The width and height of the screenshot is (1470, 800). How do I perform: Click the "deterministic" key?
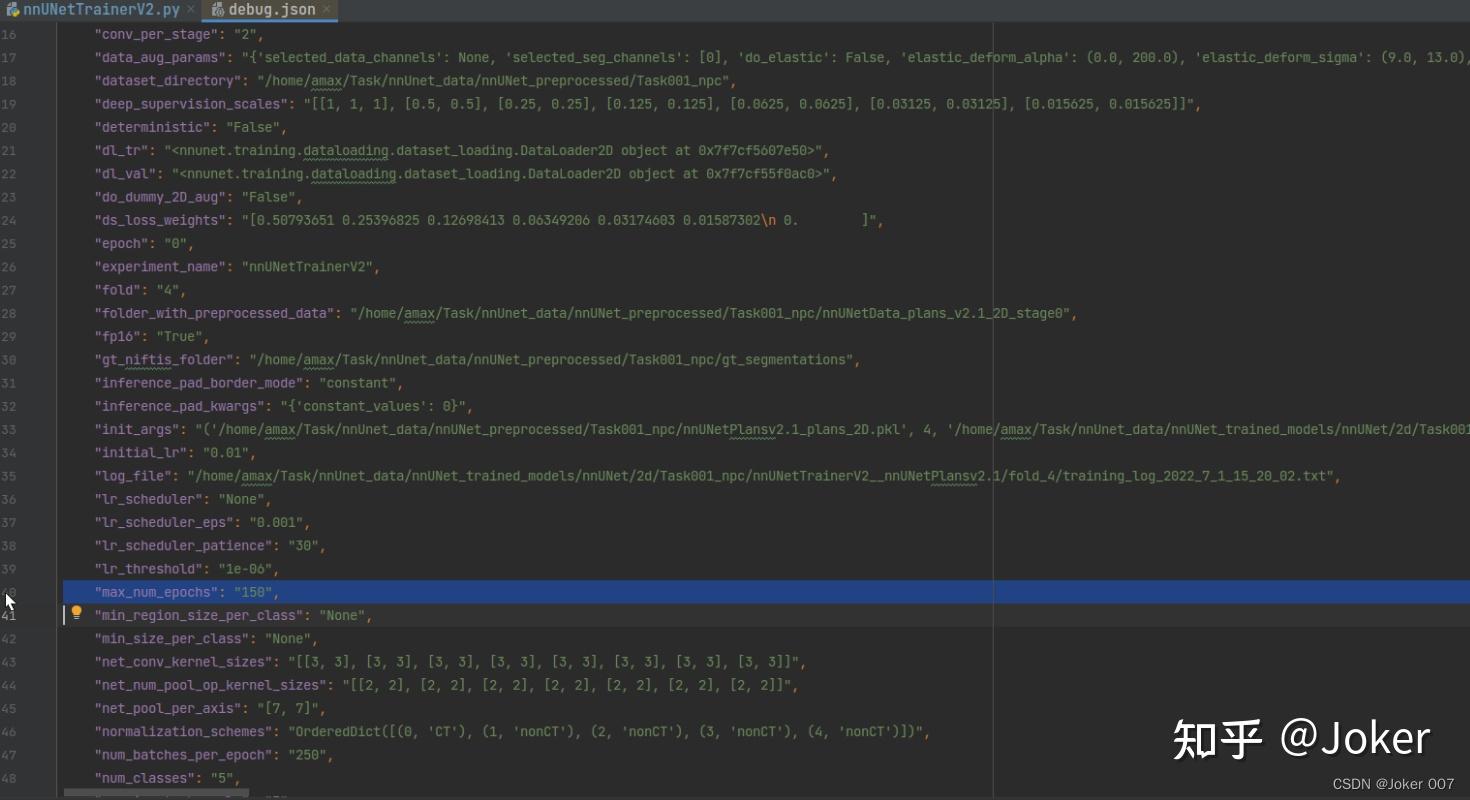click(153, 127)
